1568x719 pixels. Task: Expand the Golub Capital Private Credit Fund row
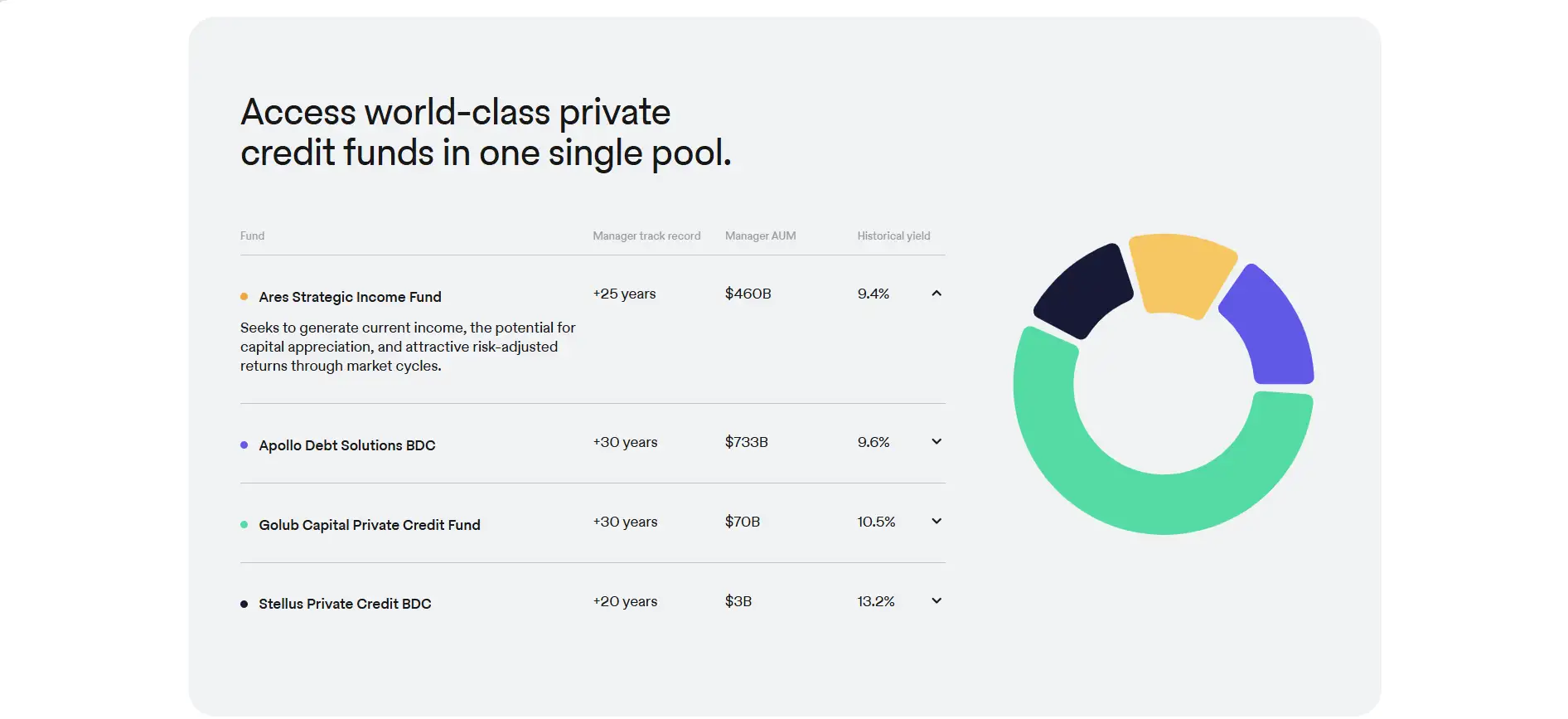(936, 522)
